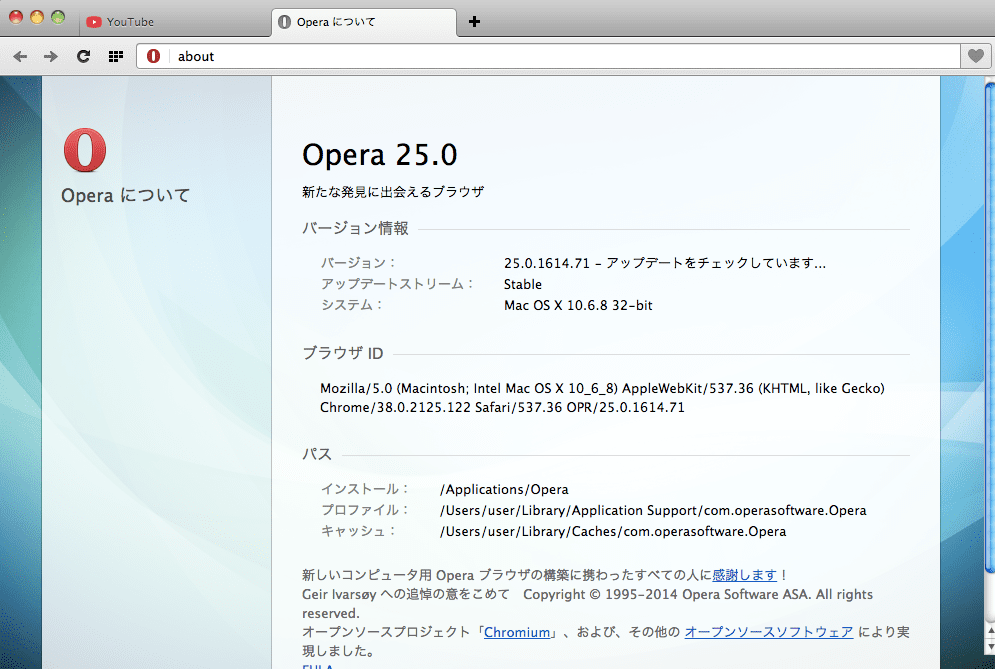Click the キャッシュ label
The width and height of the screenshot is (995, 669).
pos(359,531)
